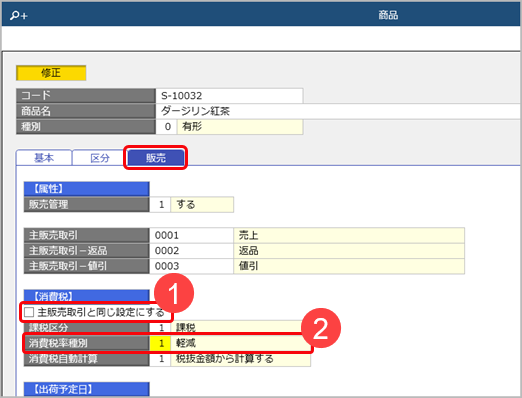
Task: Edit the 商品名 field ダージリン紅茶
Action: [x=338, y=111]
